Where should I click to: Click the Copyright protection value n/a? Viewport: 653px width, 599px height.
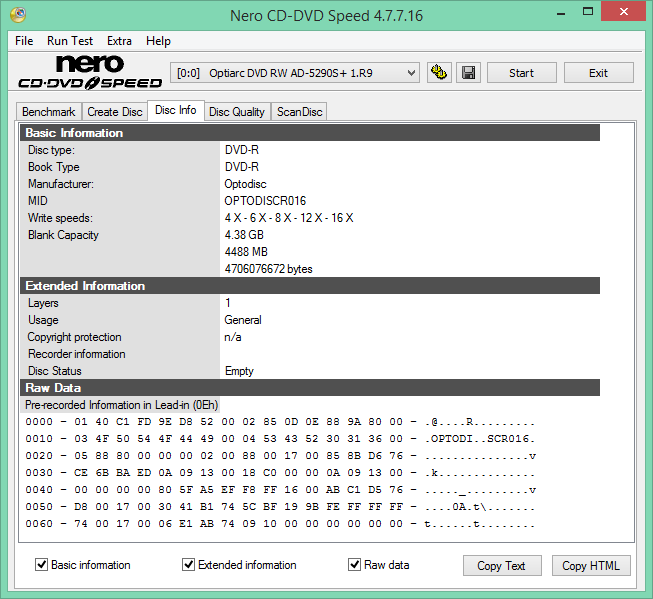(233, 337)
